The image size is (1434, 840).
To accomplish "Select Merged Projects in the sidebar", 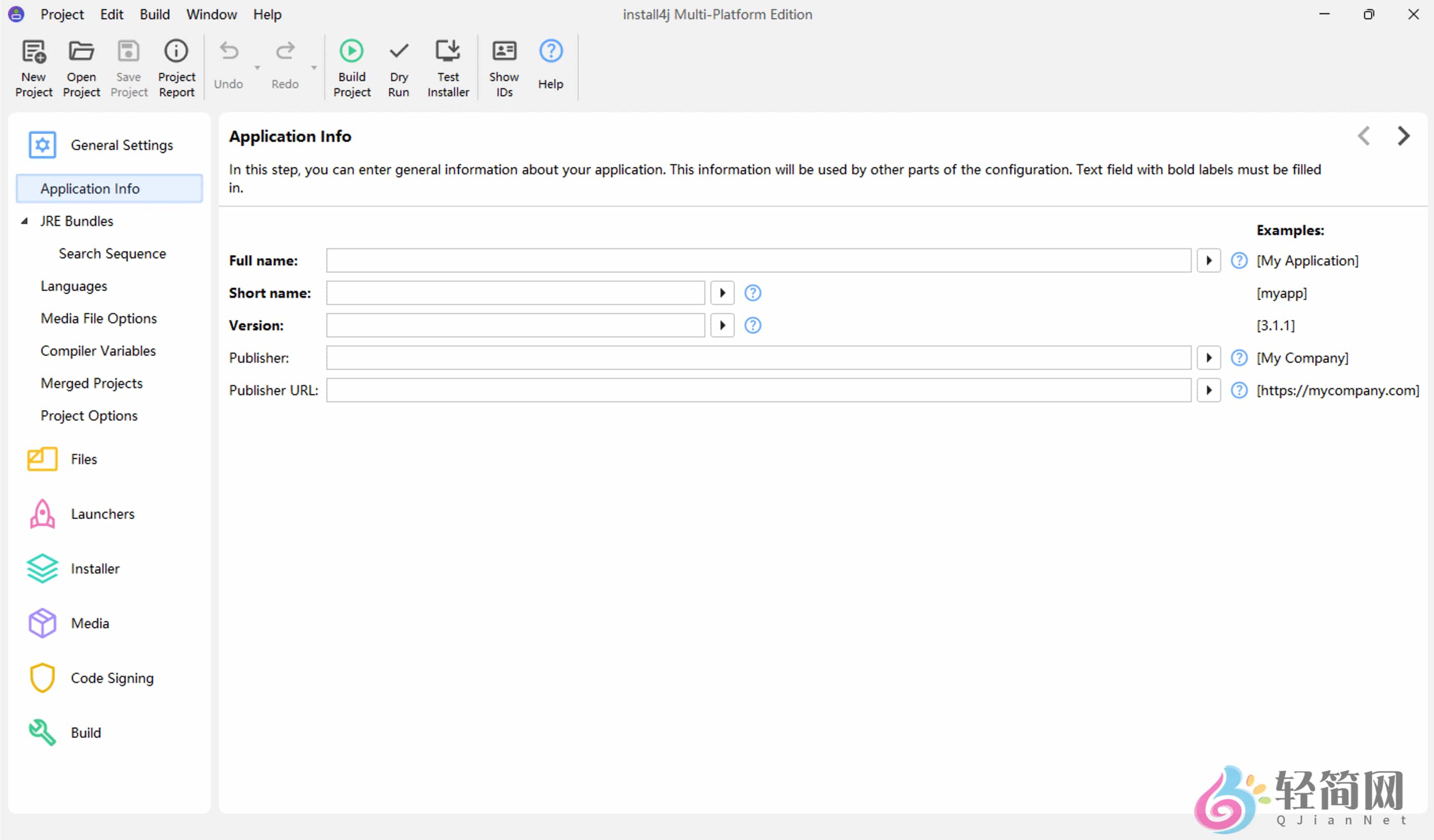I will click(x=91, y=383).
